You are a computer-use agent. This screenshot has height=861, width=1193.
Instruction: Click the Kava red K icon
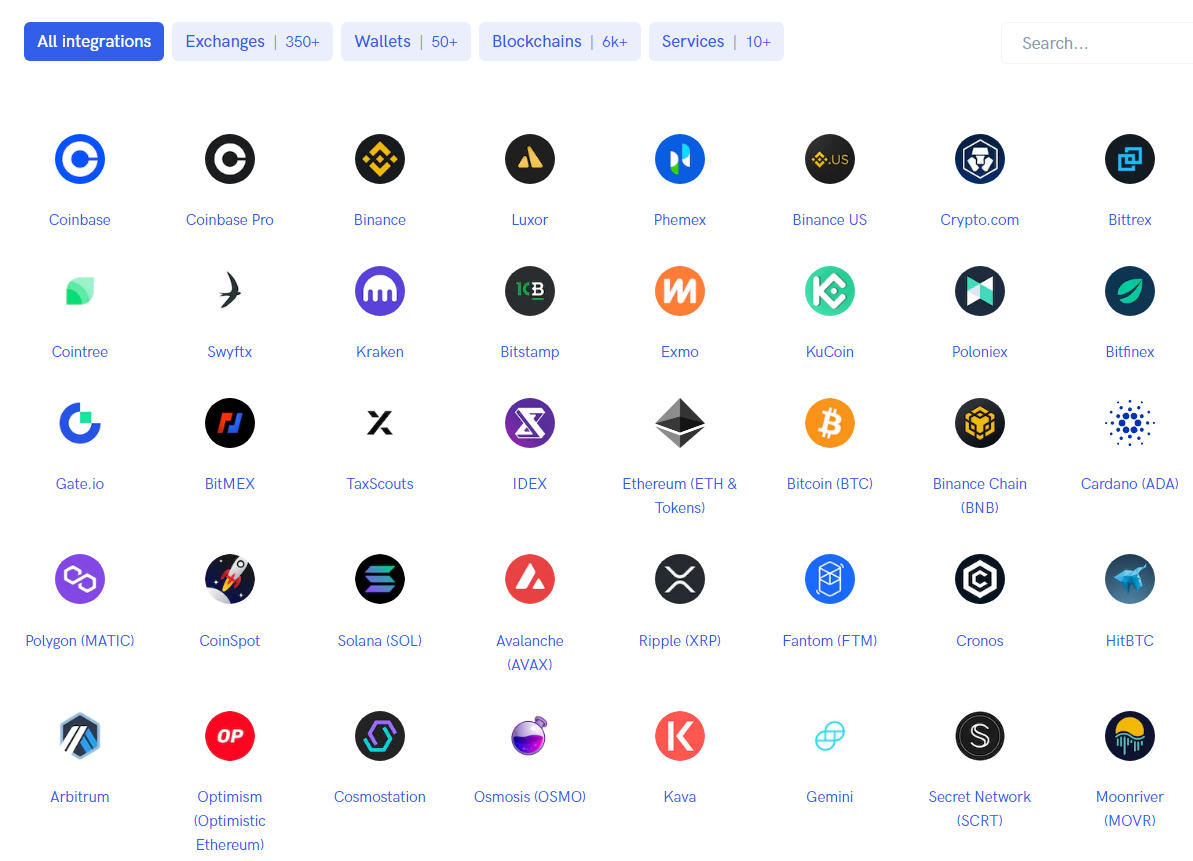[679, 736]
